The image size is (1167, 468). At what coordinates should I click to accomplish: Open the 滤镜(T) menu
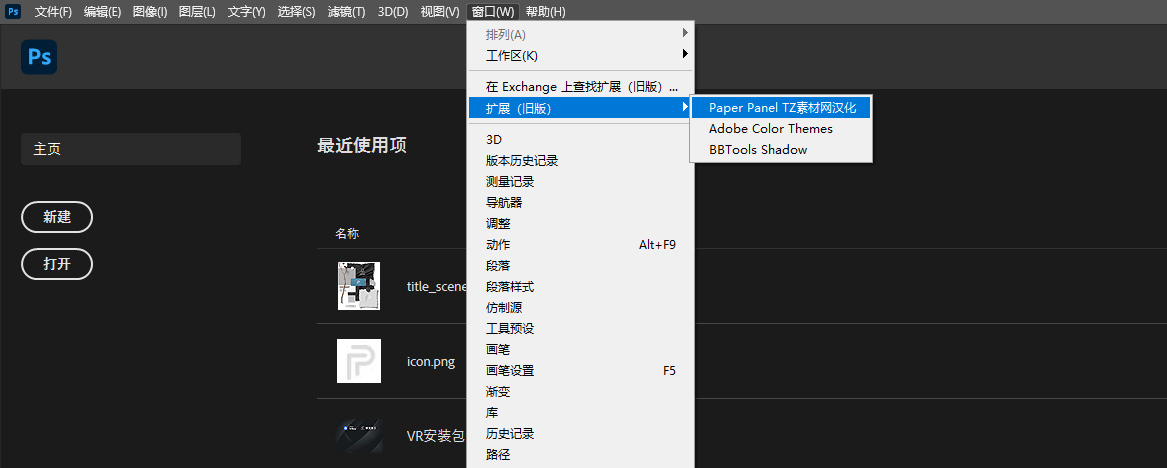pos(346,12)
